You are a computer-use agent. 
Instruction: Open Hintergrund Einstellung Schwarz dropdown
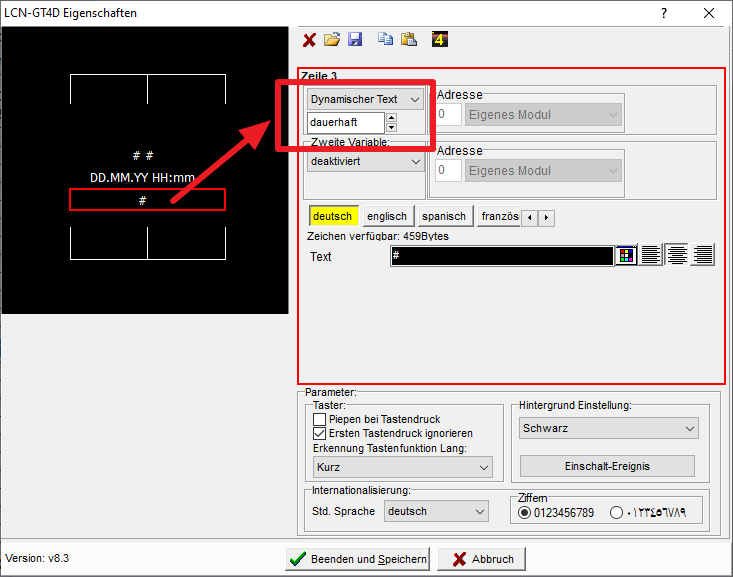tap(609, 428)
